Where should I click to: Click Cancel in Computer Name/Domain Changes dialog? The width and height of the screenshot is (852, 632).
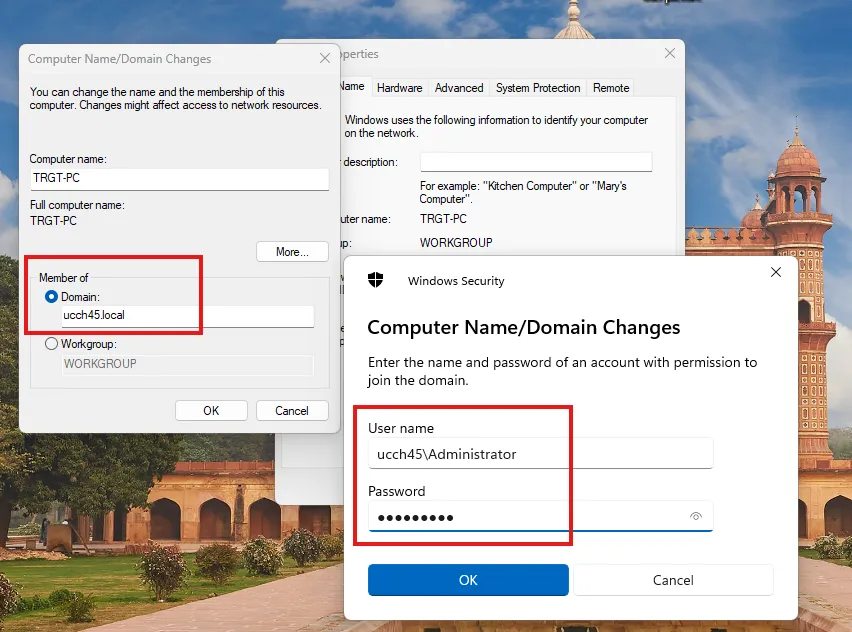pos(292,411)
